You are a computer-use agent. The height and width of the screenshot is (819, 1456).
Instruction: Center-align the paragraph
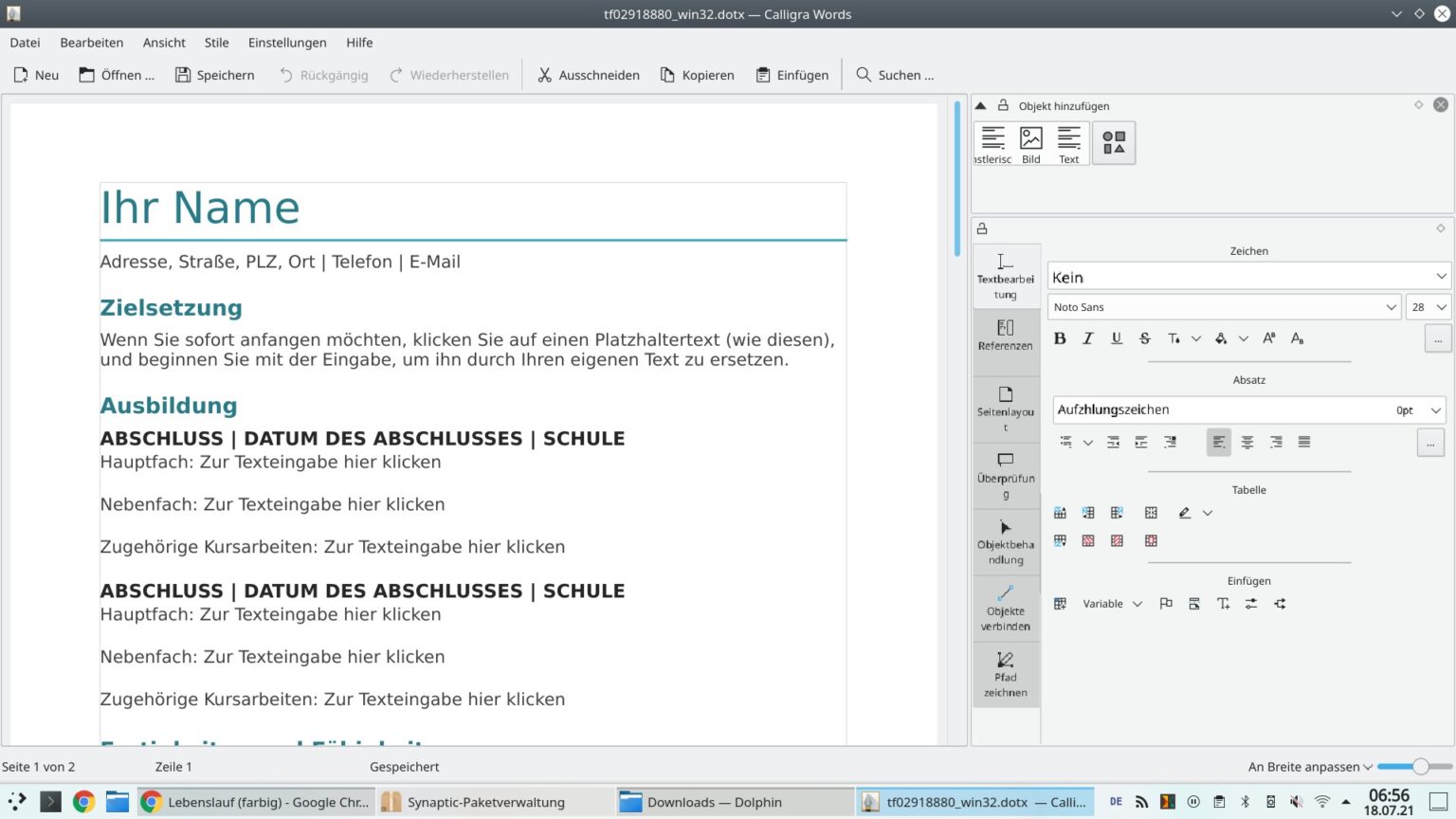tap(1247, 442)
